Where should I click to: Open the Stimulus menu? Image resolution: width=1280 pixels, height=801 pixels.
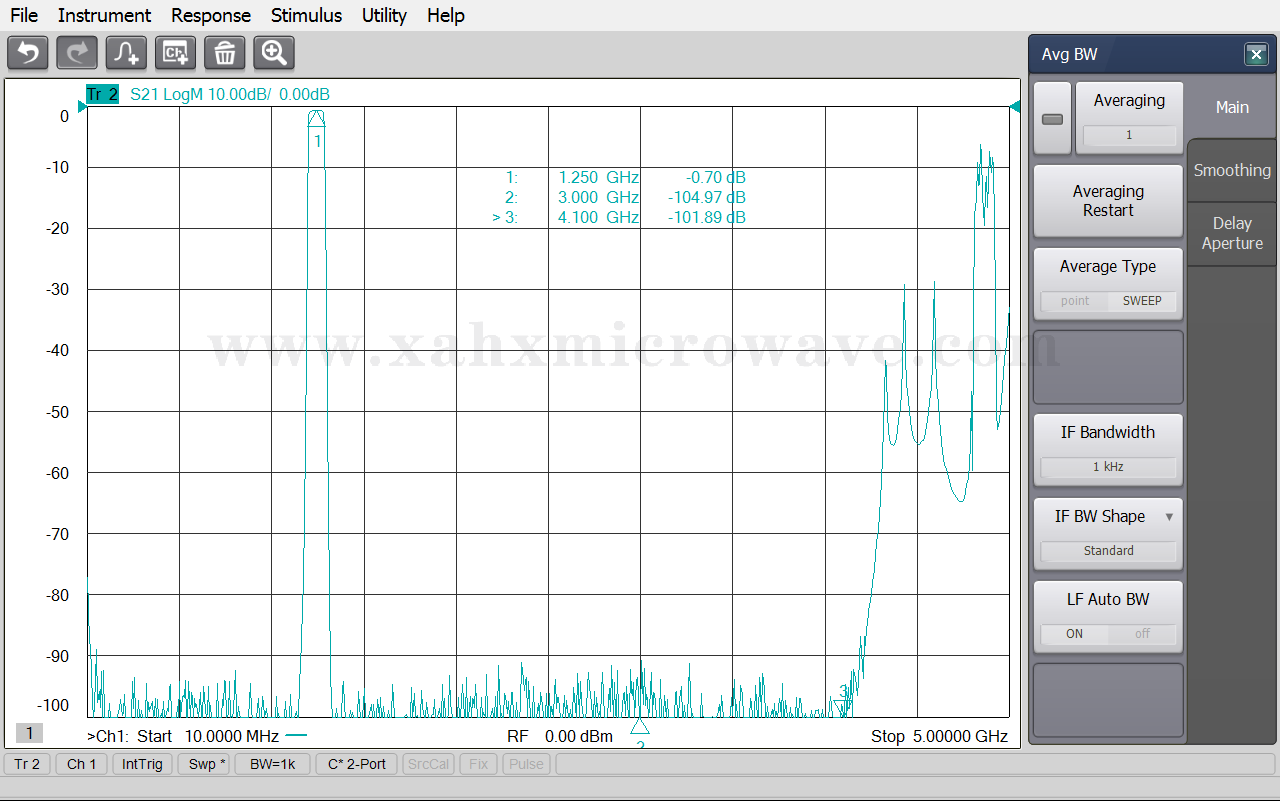306,15
